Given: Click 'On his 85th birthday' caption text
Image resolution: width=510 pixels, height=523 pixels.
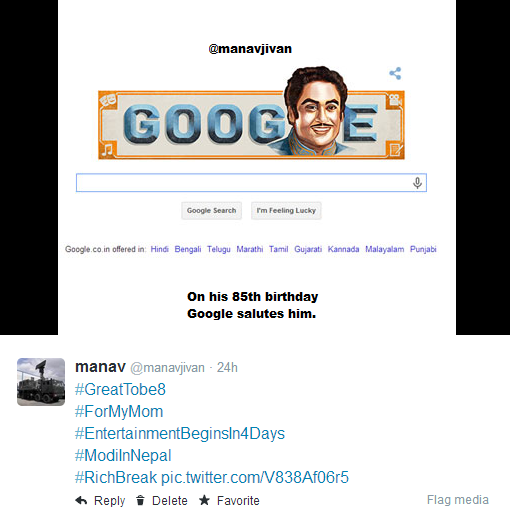Looking at the screenshot, I should tap(252, 297).
